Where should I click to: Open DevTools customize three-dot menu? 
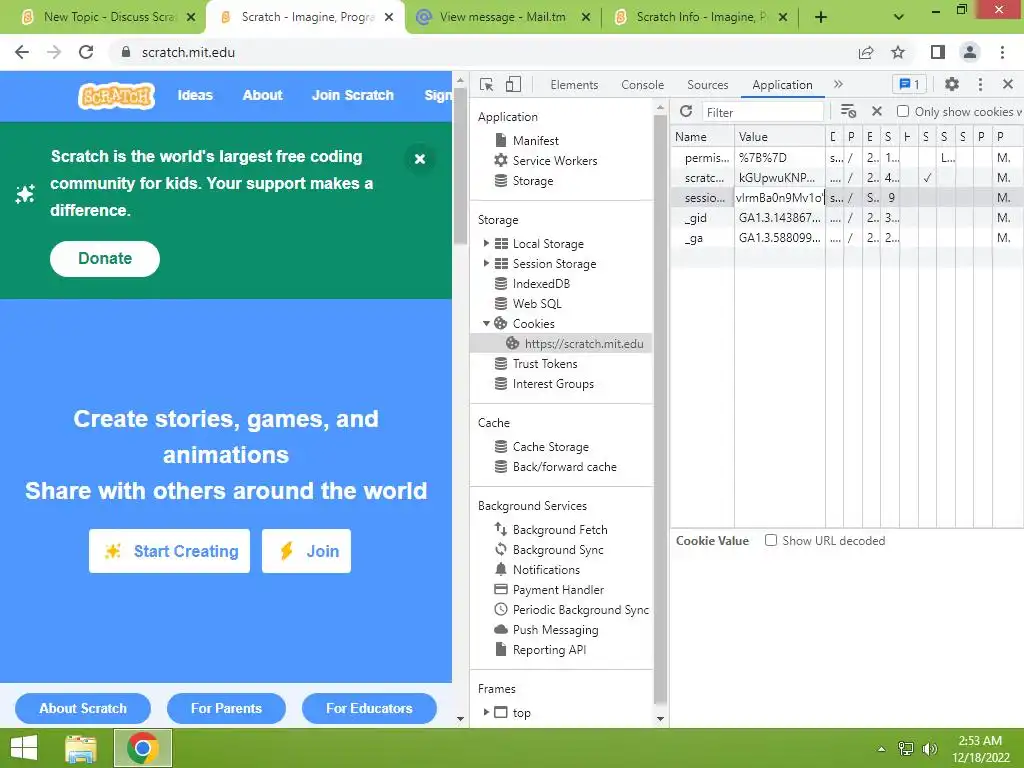pyautogui.click(x=980, y=84)
